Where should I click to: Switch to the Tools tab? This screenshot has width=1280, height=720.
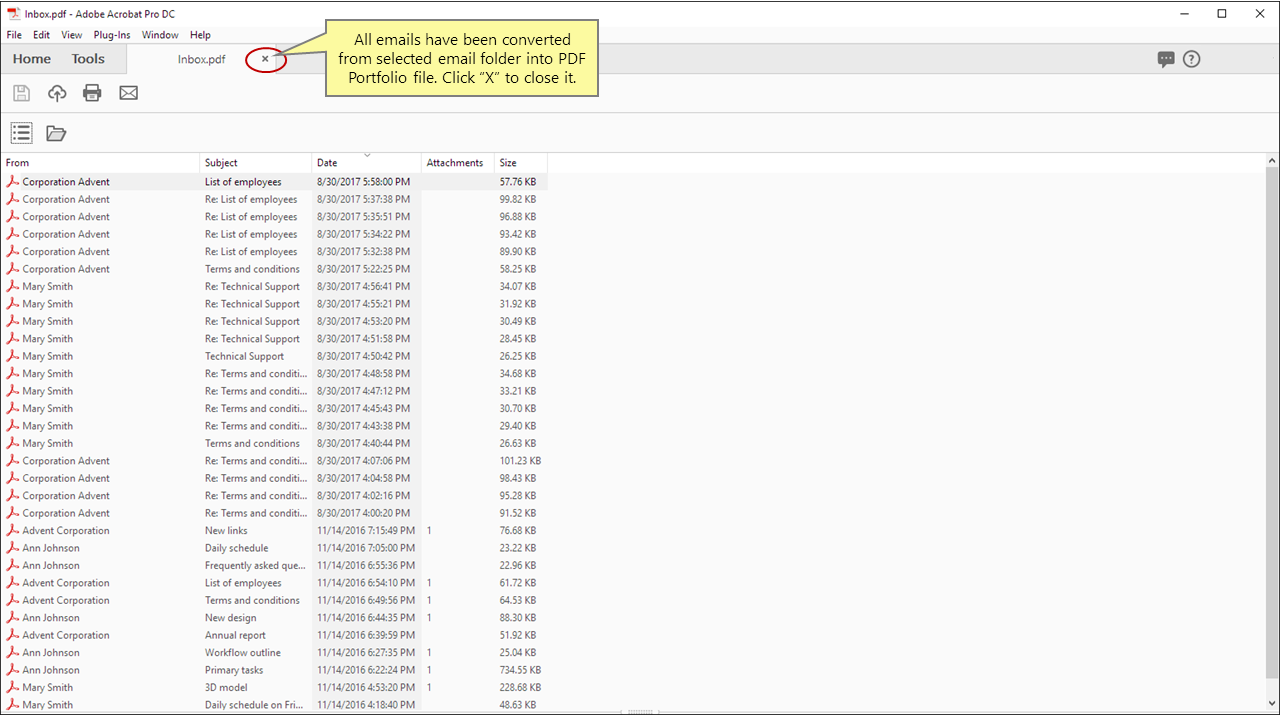pyautogui.click(x=88, y=59)
